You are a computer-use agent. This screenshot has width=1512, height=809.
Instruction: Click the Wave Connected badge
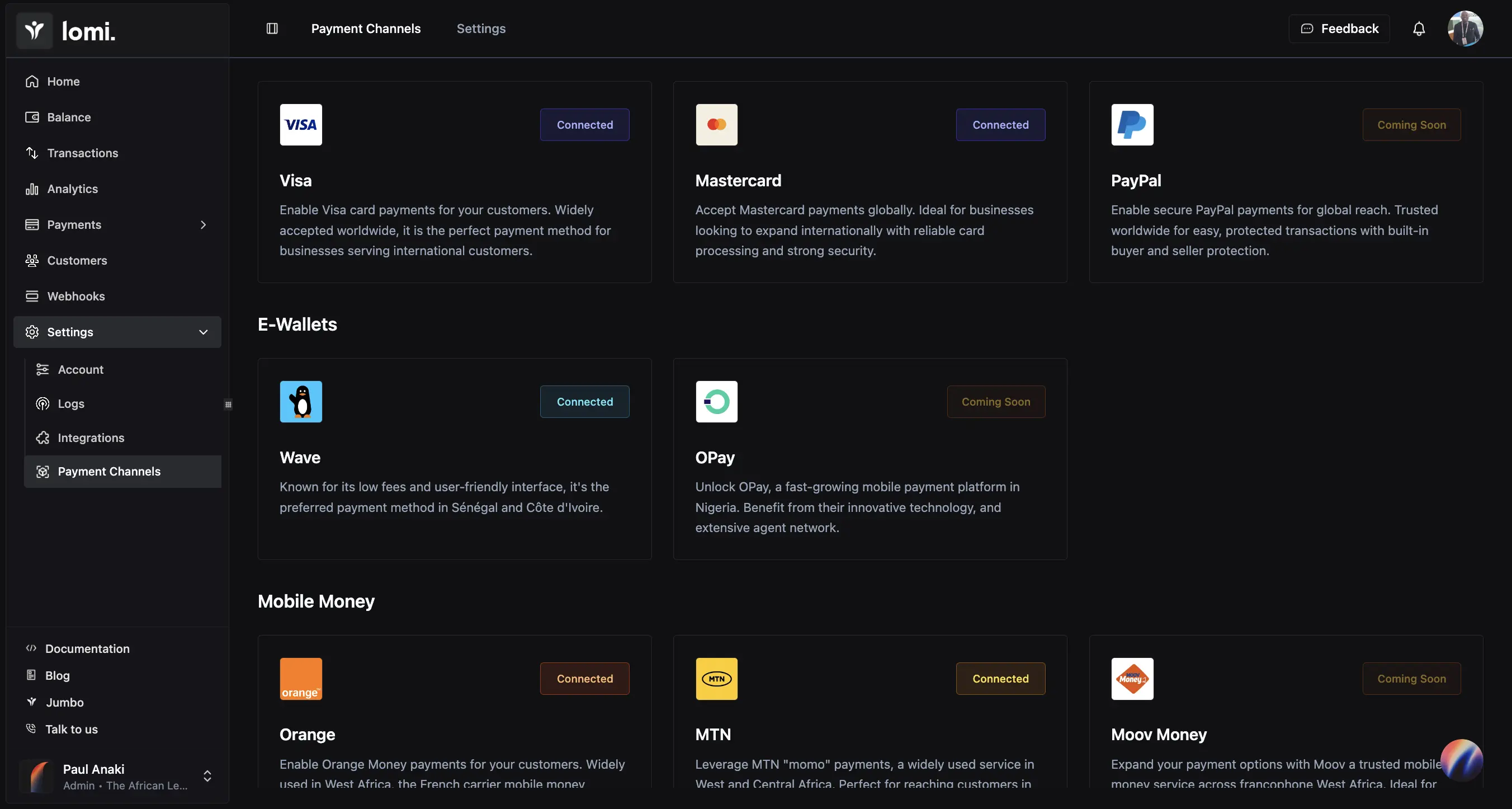[x=584, y=402]
